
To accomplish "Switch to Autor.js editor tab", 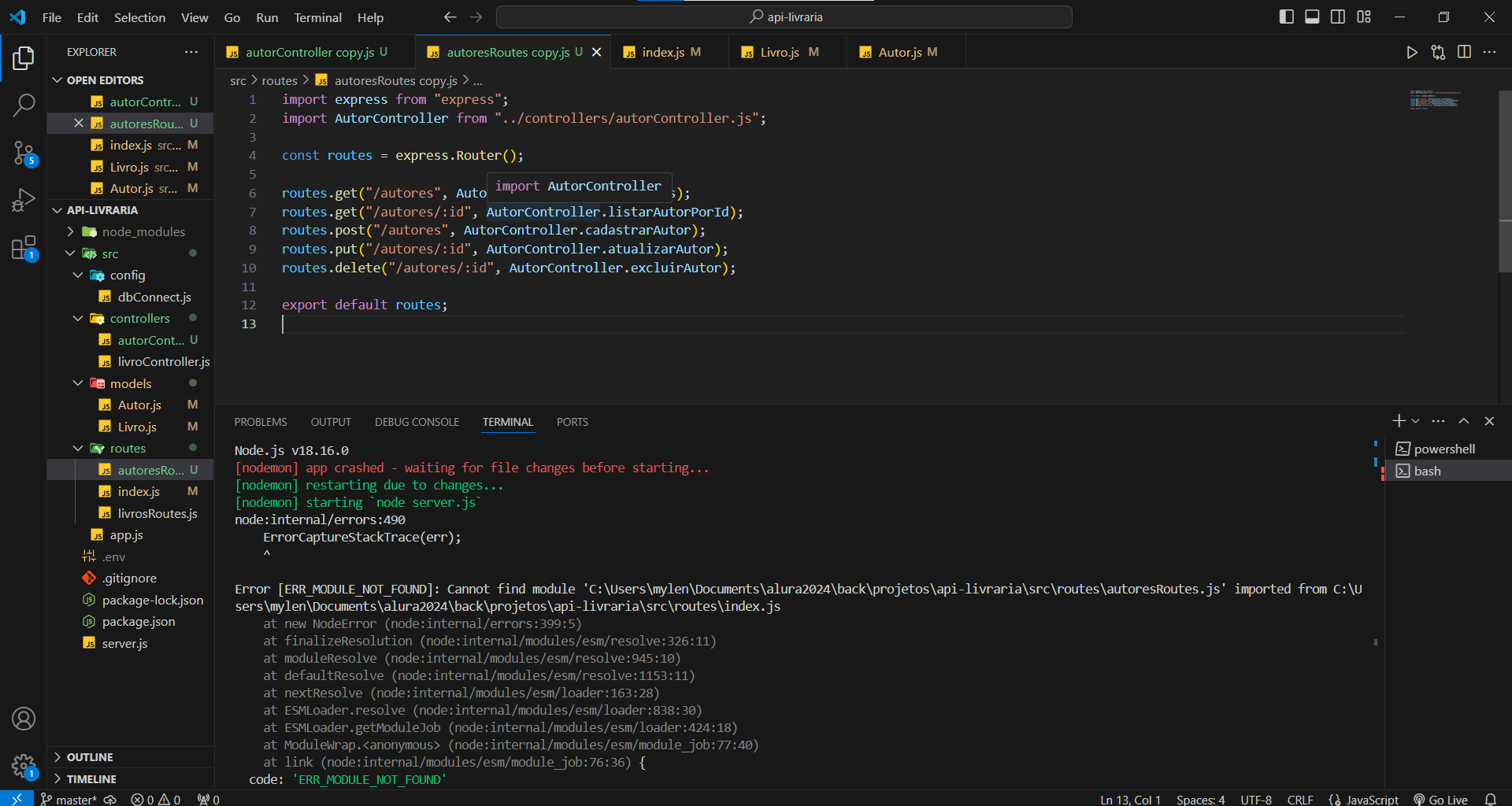I will [906, 52].
